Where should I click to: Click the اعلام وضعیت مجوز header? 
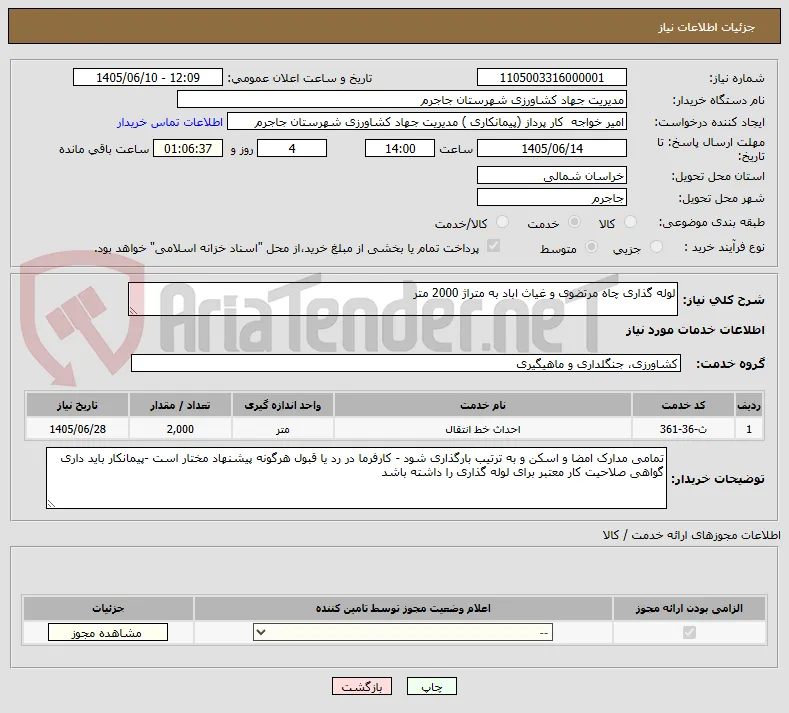403,608
